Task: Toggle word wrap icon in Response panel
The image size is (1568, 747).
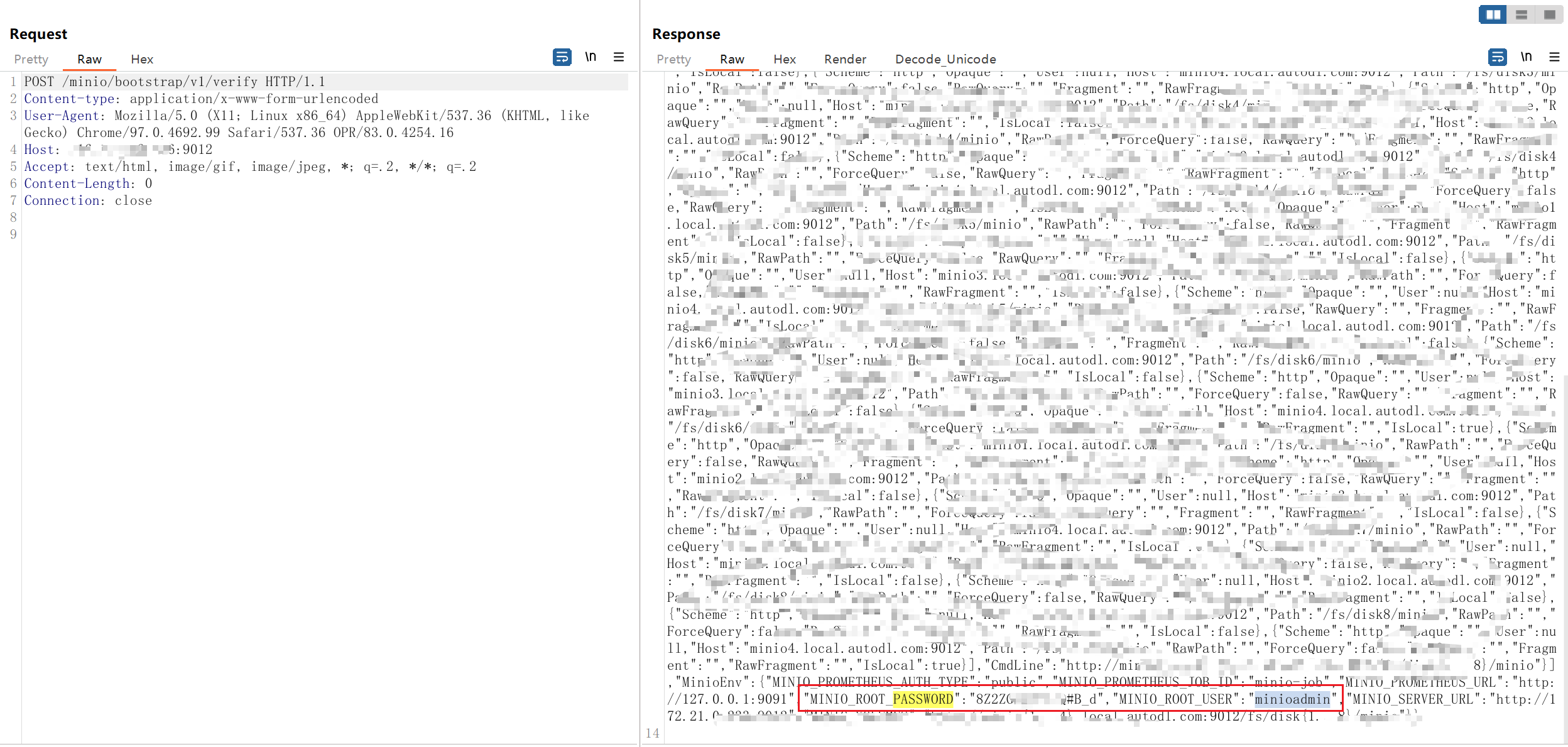Action: coord(1498,57)
